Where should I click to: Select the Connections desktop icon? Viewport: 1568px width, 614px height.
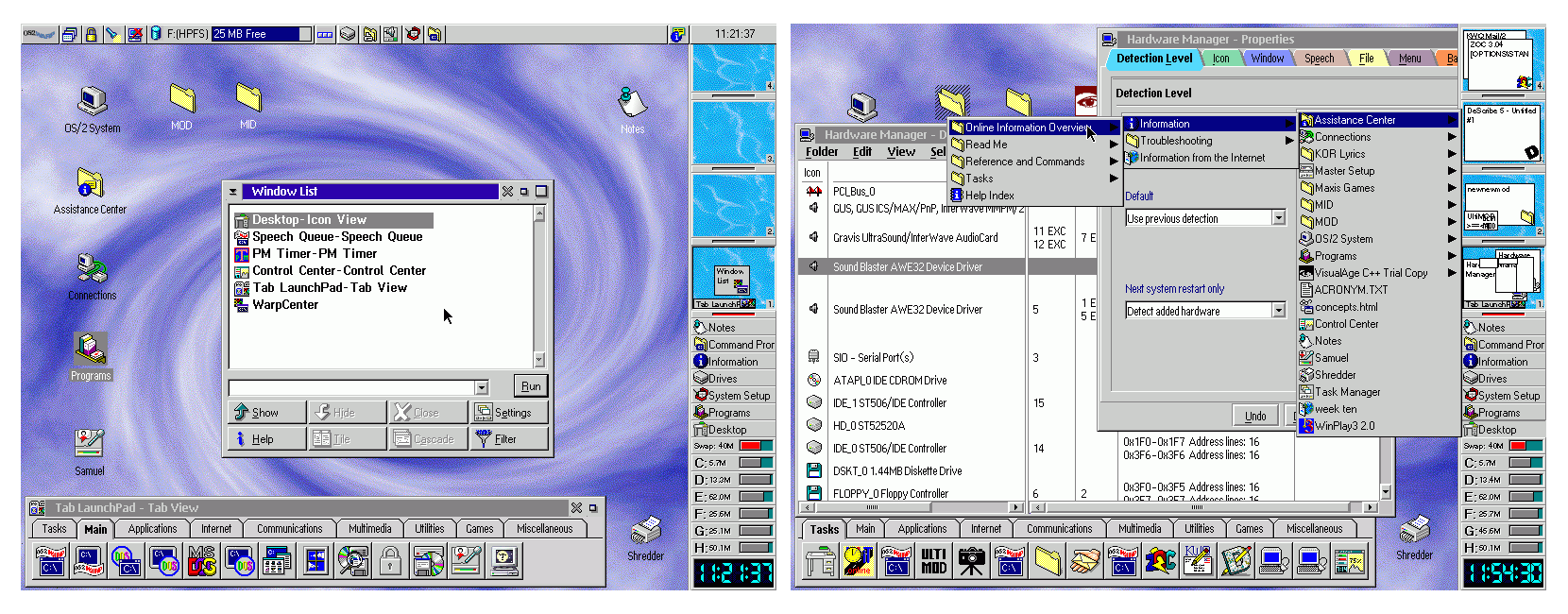coord(92,278)
